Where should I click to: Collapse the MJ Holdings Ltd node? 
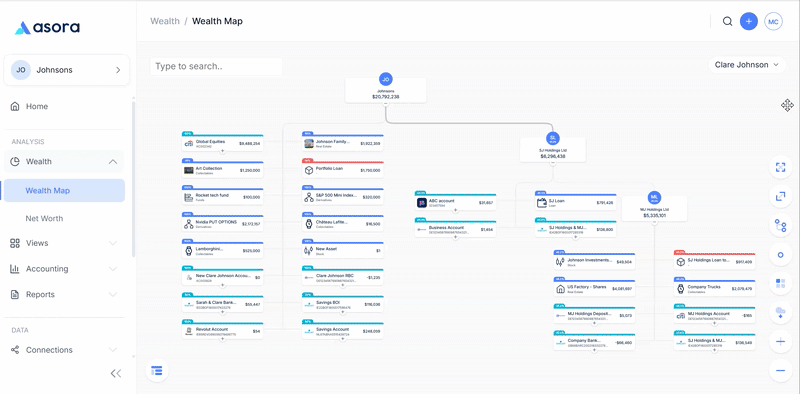(x=655, y=221)
